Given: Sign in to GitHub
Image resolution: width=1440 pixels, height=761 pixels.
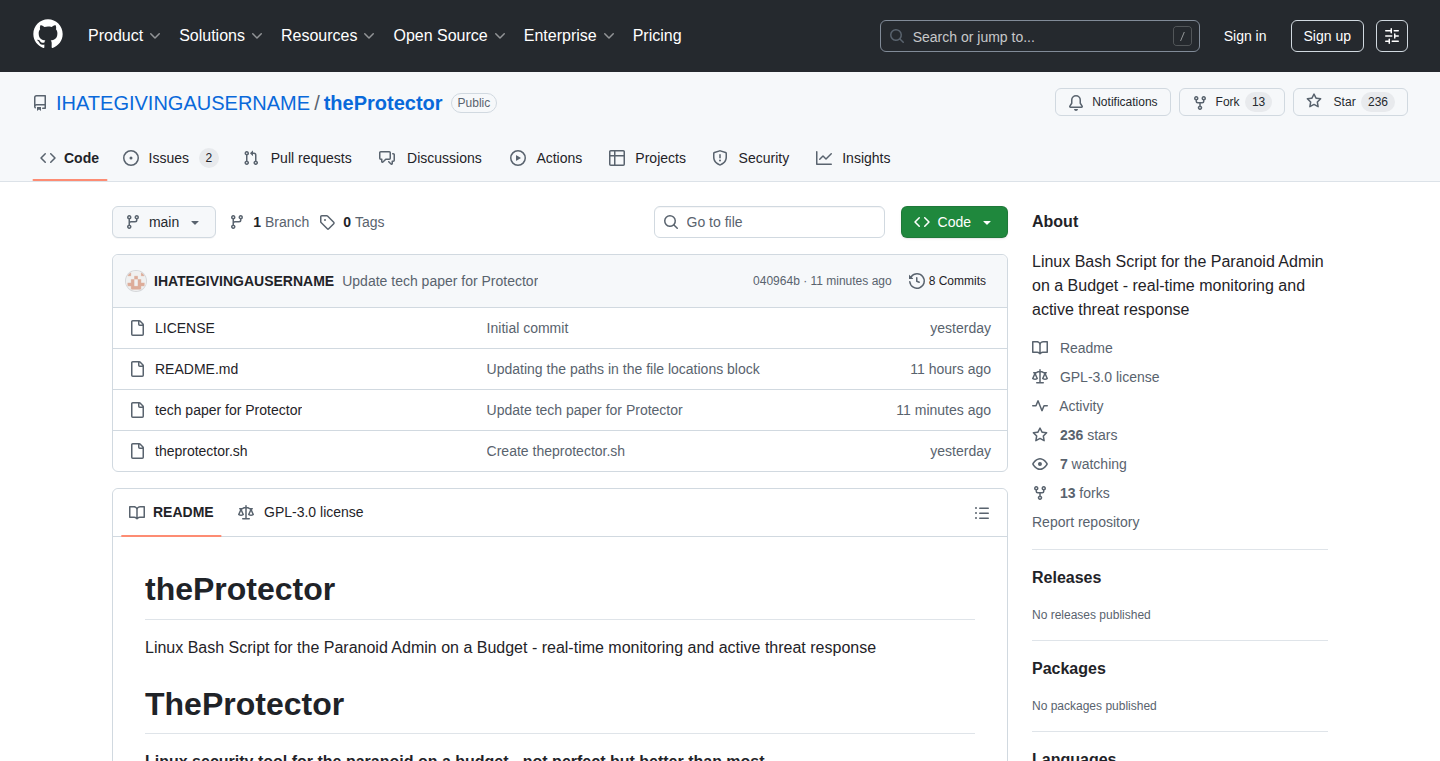Looking at the screenshot, I should click(1245, 36).
